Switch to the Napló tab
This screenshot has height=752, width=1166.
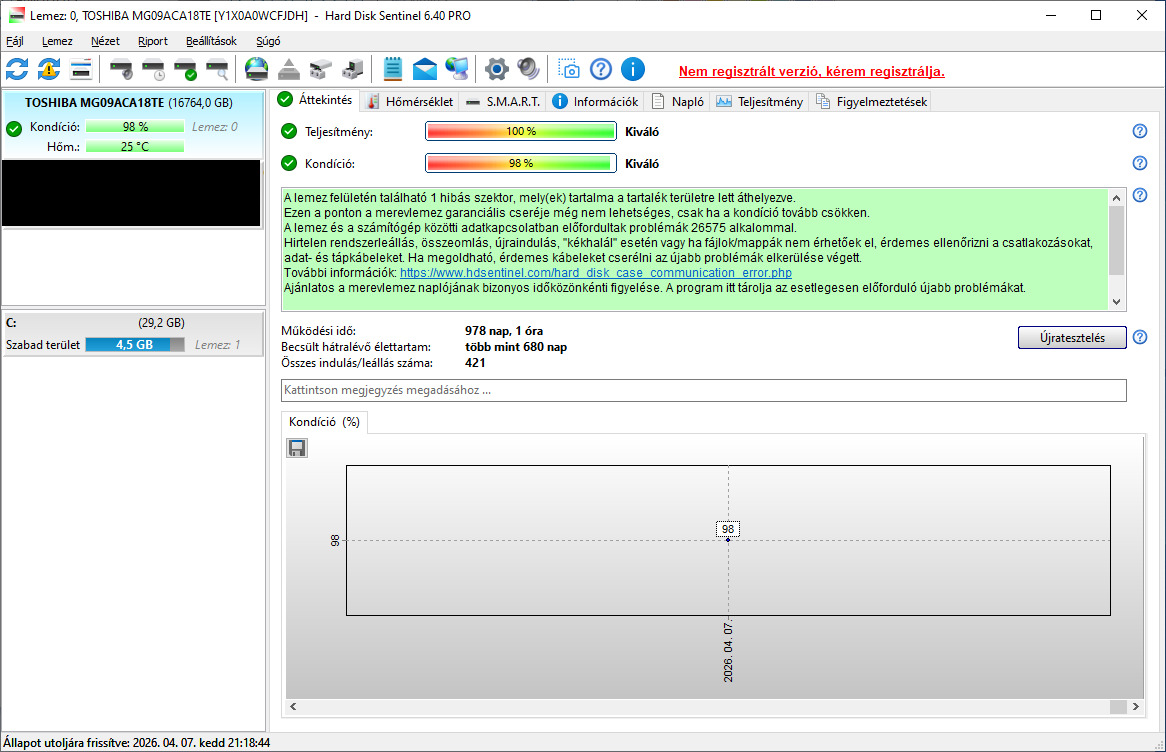click(x=677, y=102)
